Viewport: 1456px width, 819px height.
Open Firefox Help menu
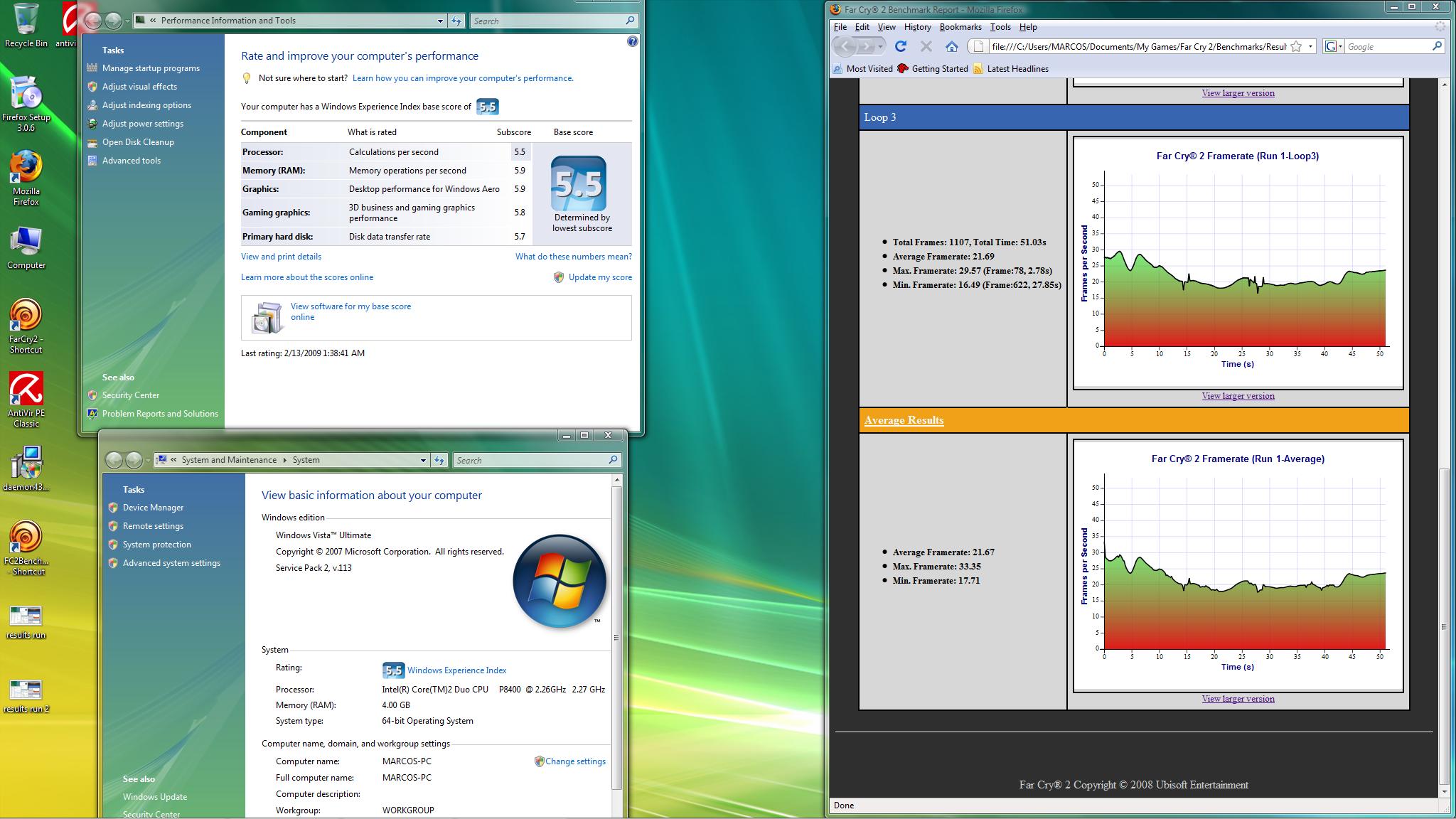(1028, 27)
